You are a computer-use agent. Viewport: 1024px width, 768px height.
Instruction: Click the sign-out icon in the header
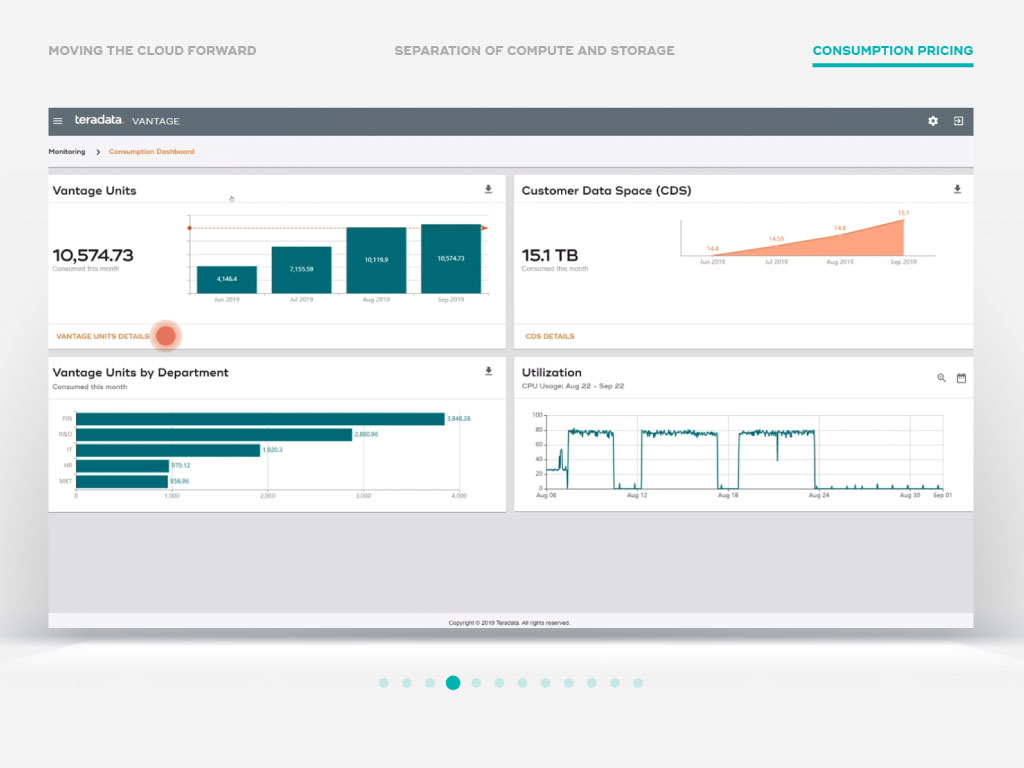tap(958, 120)
